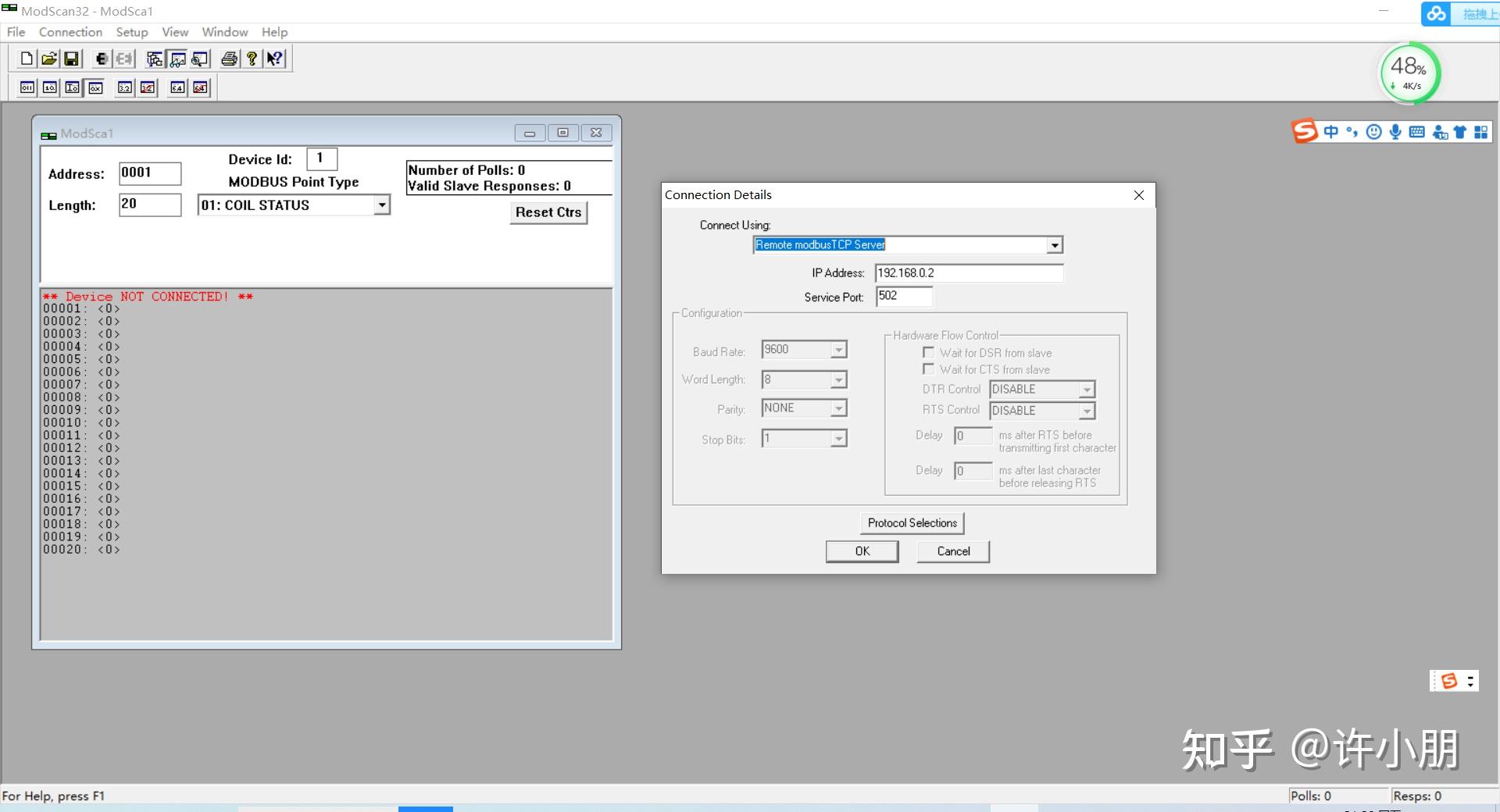Click the Device Id field

tap(322, 158)
